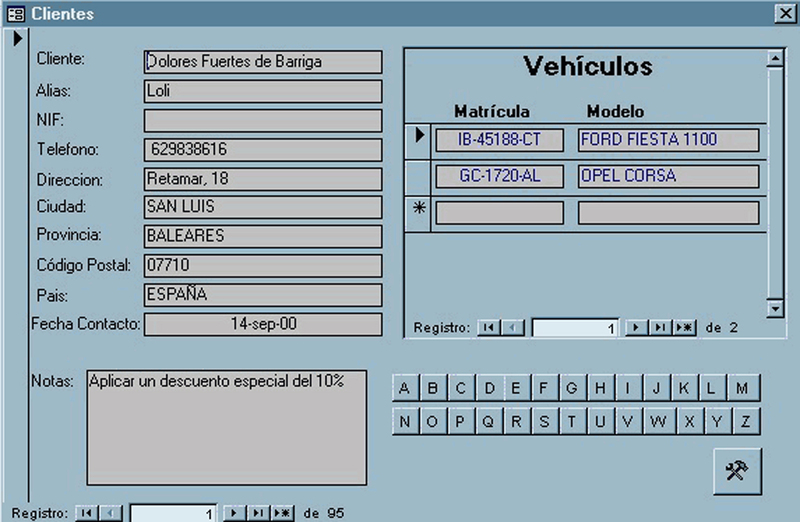Go to last Vehículos record
The image size is (800, 522).
(660, 328)
